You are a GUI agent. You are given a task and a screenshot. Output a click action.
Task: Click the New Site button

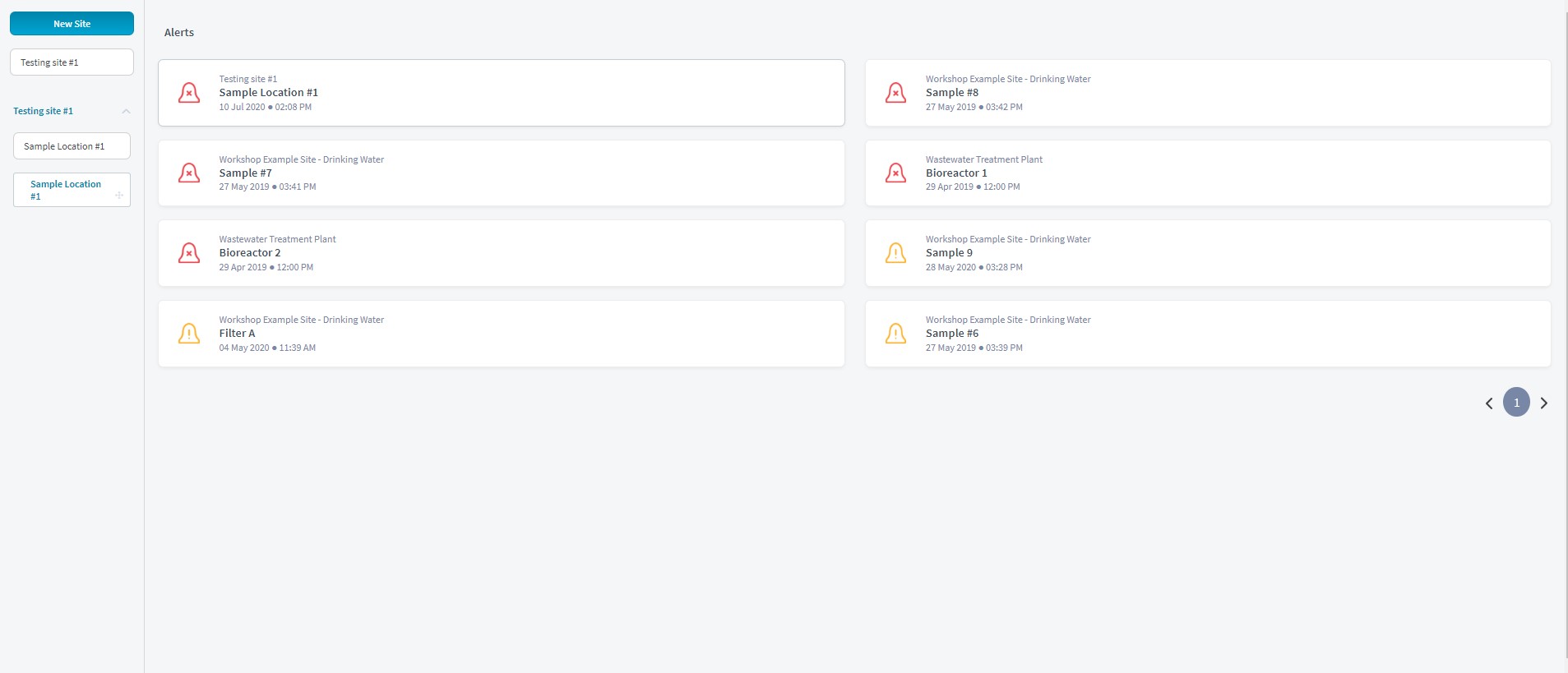(x=72, y=24)
